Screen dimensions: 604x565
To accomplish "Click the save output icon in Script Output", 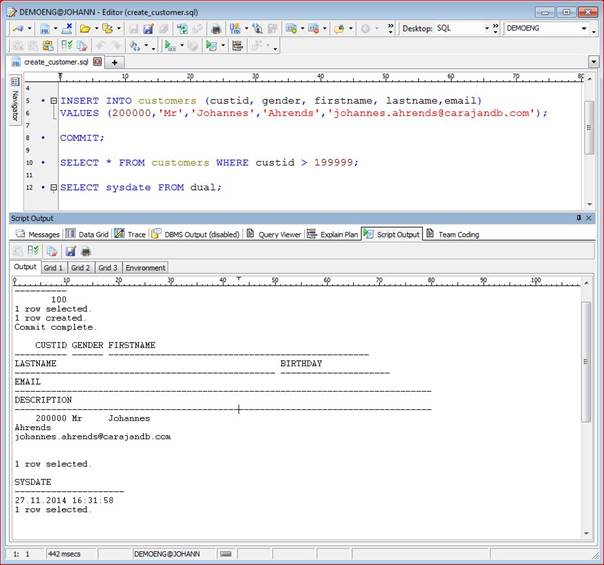I will pyautogui.click(x=69, y=251).
